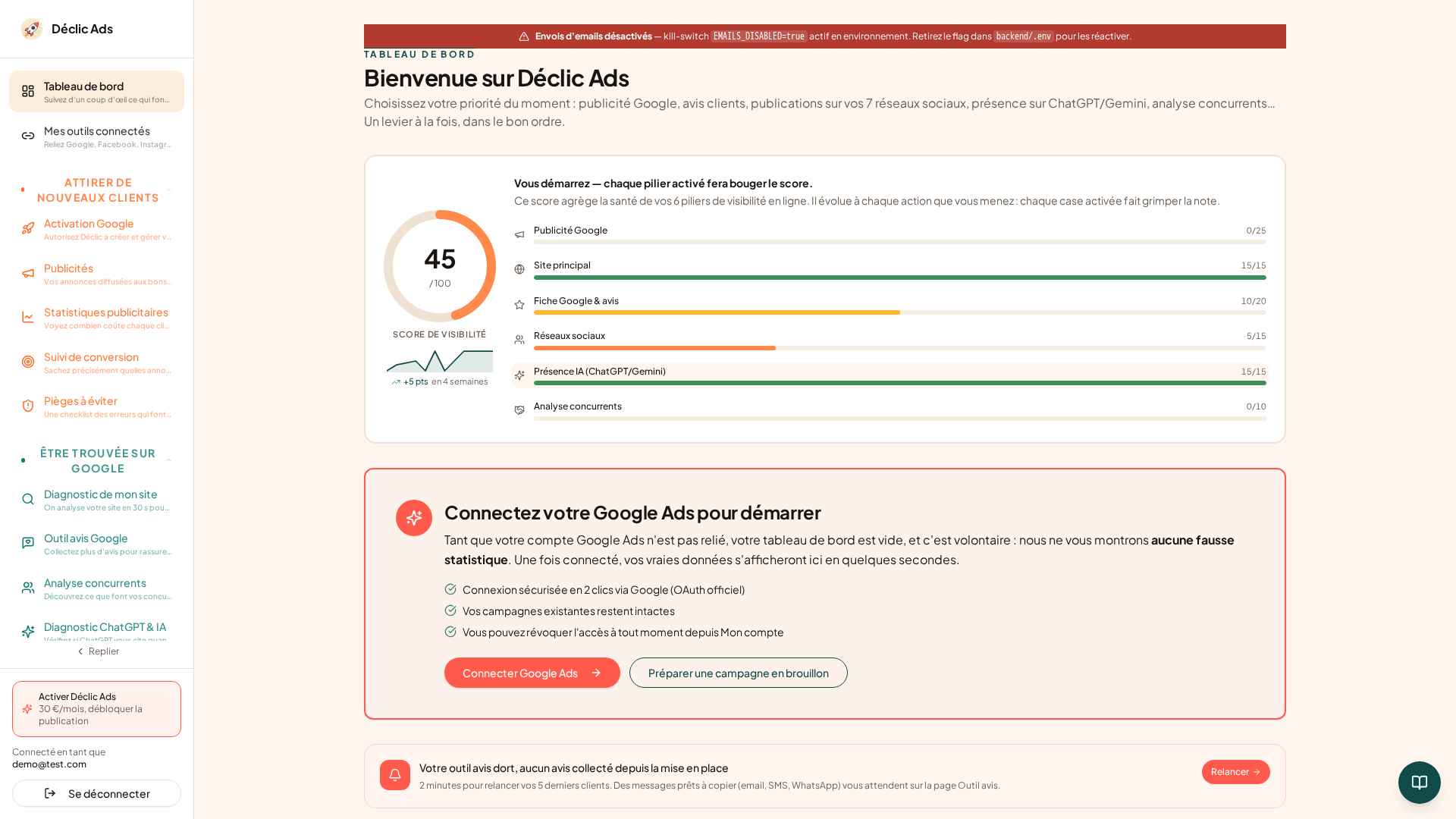Click the Présence IA sparkle icon
The width and height of the screenshot is (1456, 819).
519,375
